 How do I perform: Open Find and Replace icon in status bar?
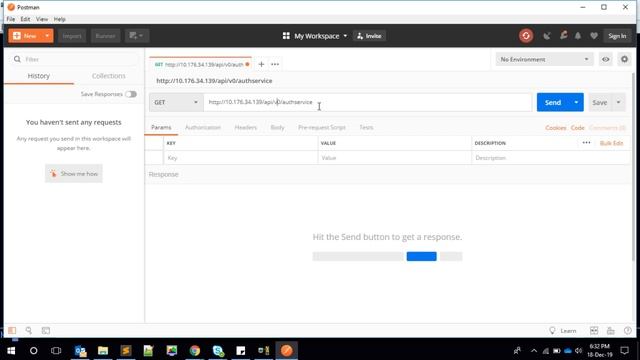(x=29, y=330)
